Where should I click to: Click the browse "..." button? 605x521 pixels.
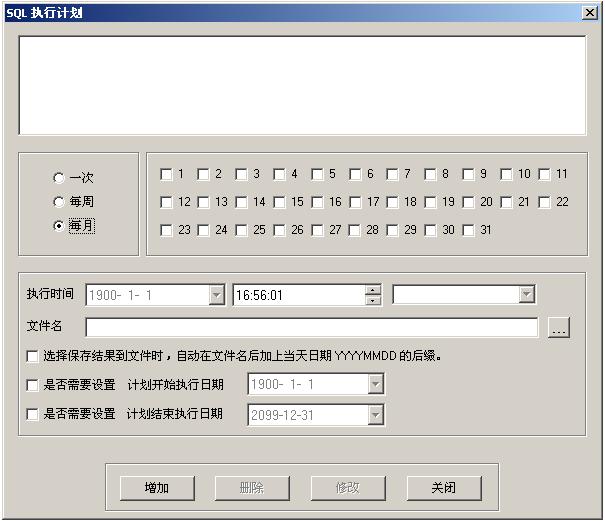click(559, 328)
